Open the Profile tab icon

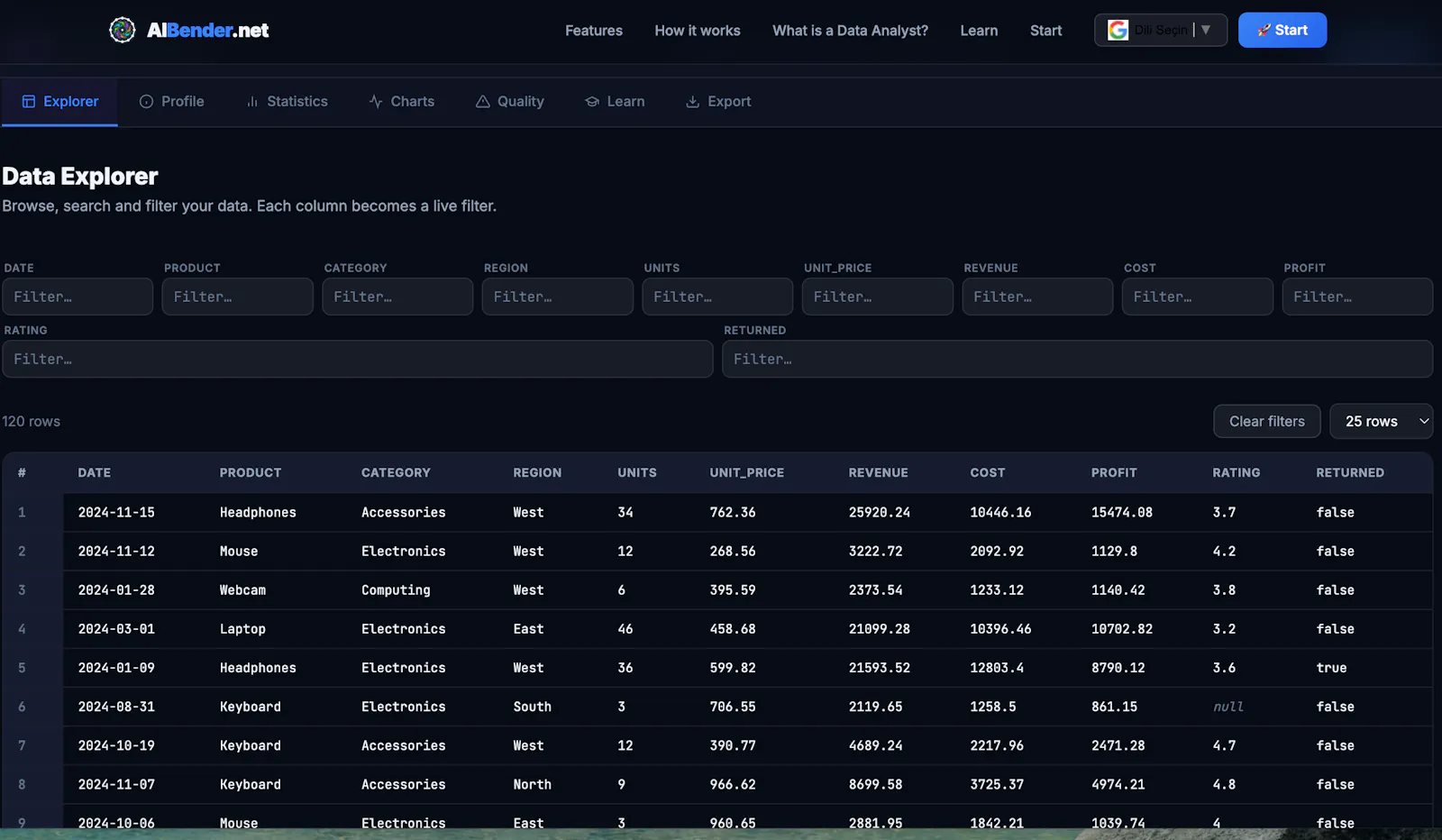(146, 102)
